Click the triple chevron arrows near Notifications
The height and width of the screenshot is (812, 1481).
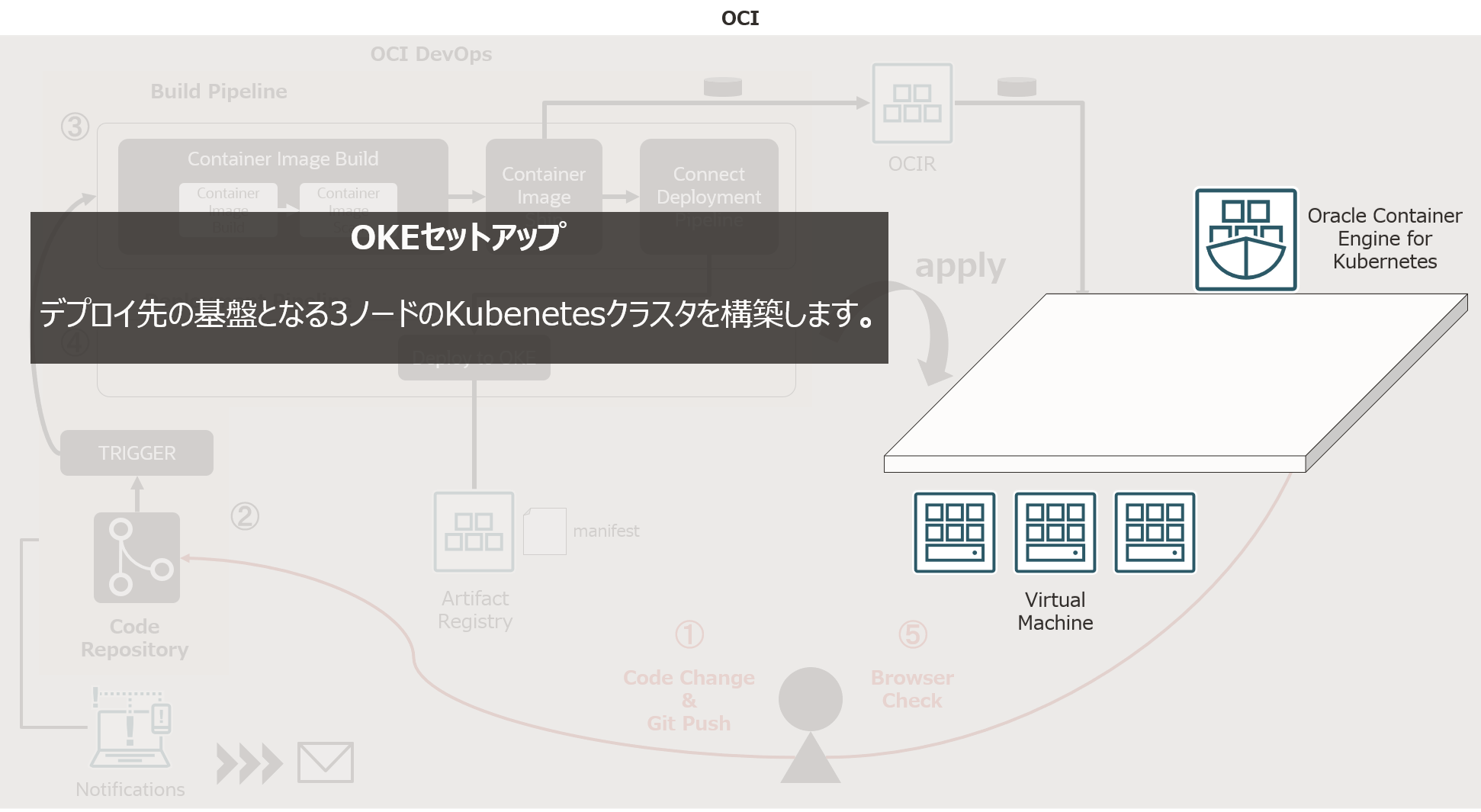(x=249, y=763)
